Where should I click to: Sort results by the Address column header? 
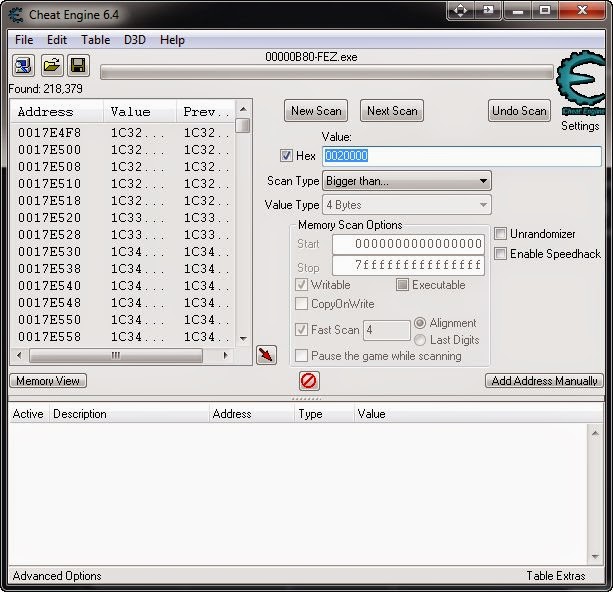(x=57, y=112)
